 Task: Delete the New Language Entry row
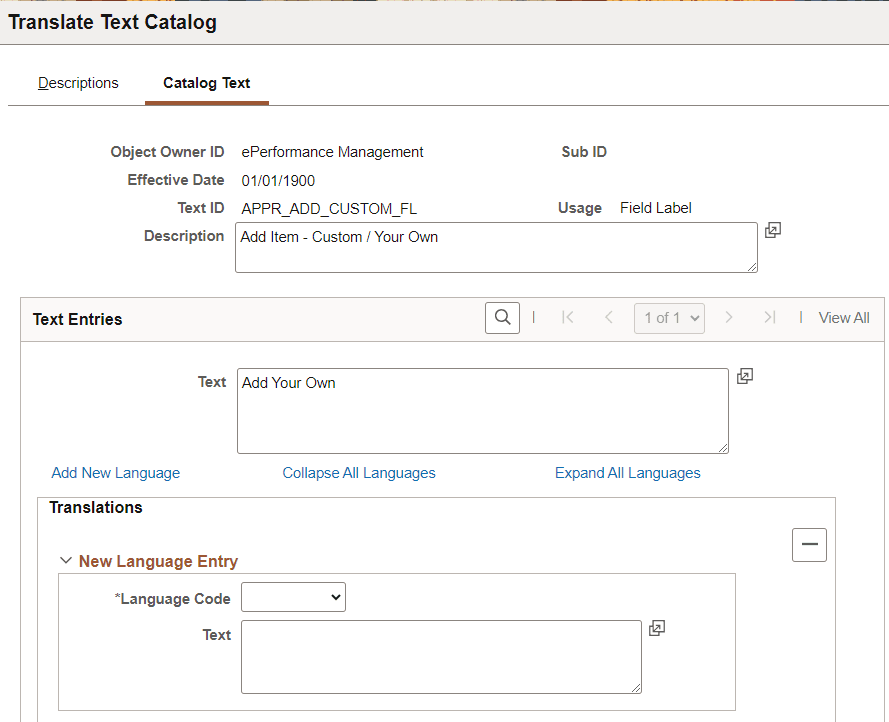coord(809,544)
